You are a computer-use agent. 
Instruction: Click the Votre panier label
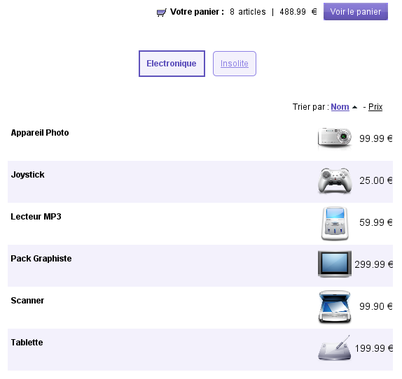coord(197,12)
